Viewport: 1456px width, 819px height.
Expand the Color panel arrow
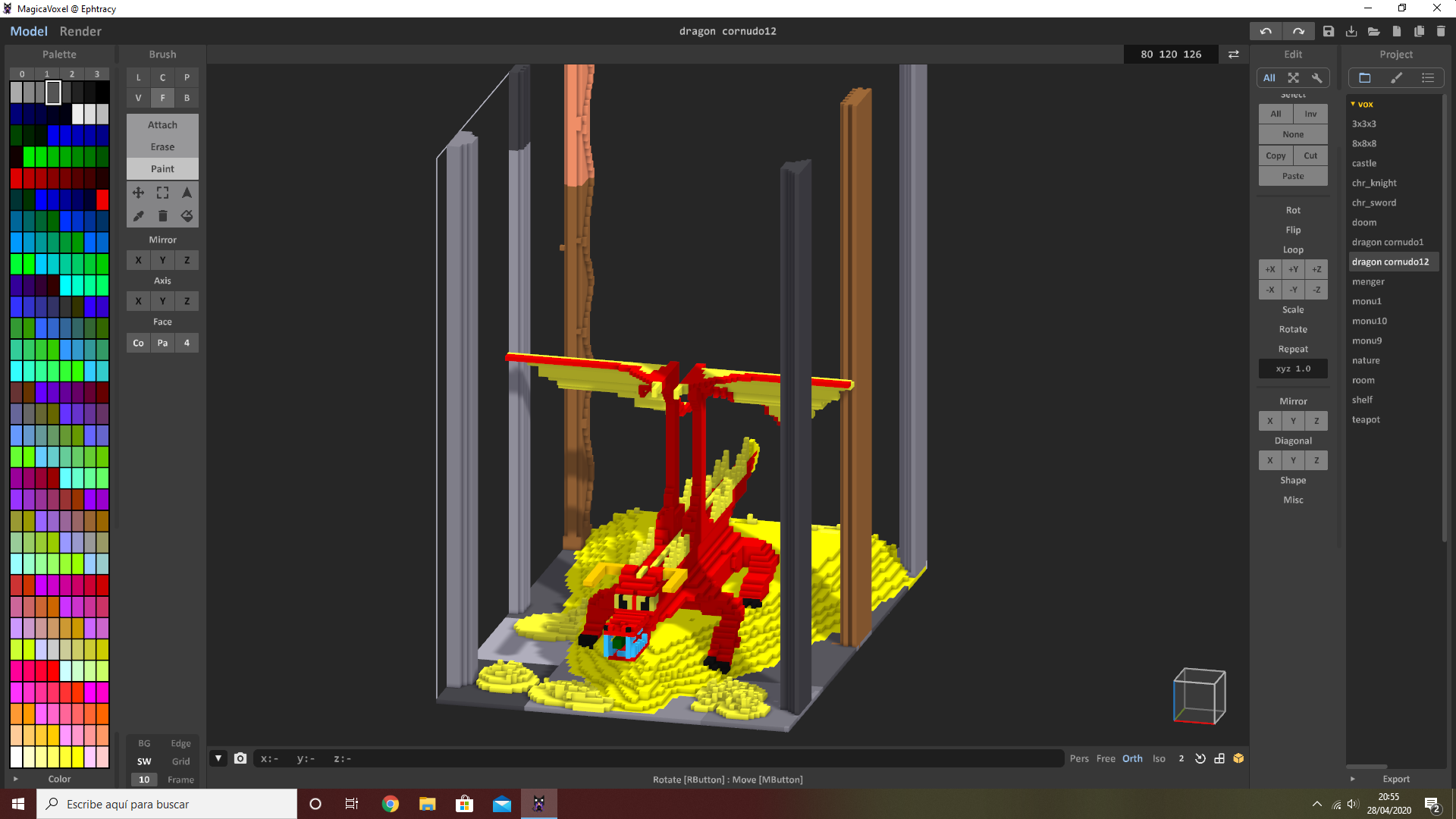[15, 779]
